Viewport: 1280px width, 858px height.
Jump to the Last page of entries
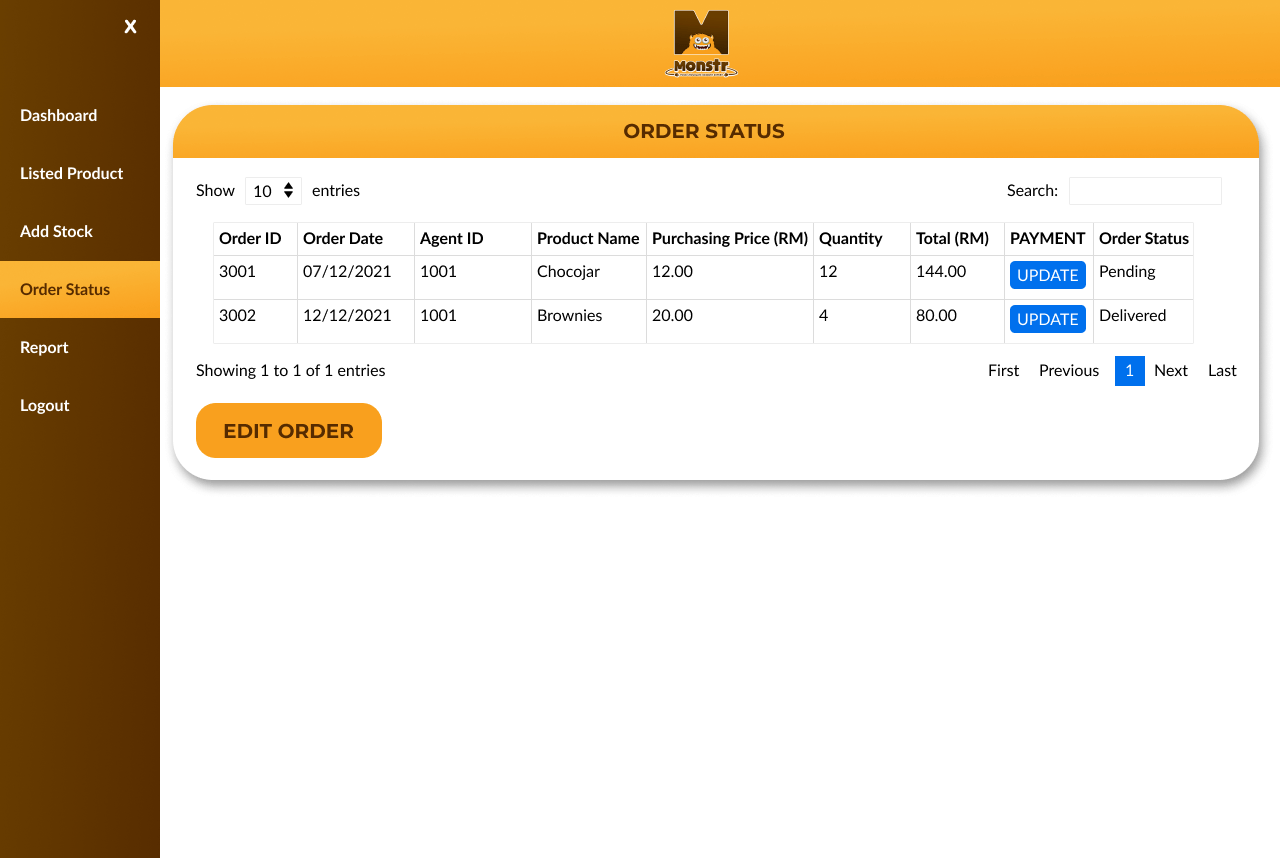pos(1221,370)
